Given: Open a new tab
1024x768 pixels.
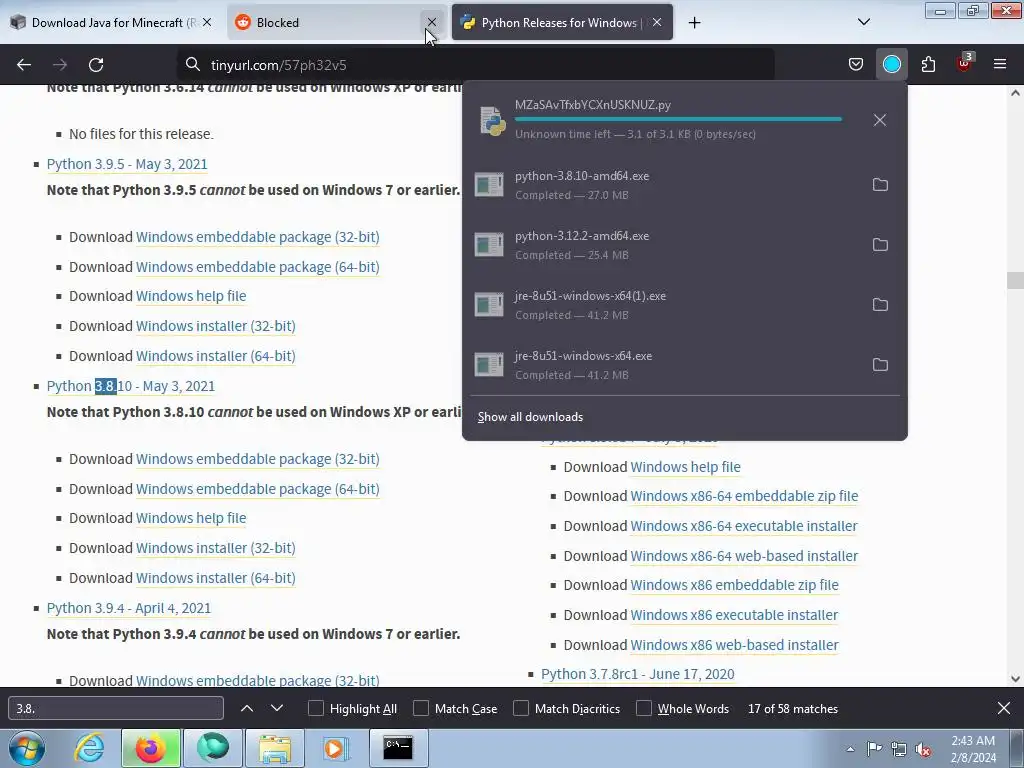Looking at the screenshot, I should [x=694, y=23].
